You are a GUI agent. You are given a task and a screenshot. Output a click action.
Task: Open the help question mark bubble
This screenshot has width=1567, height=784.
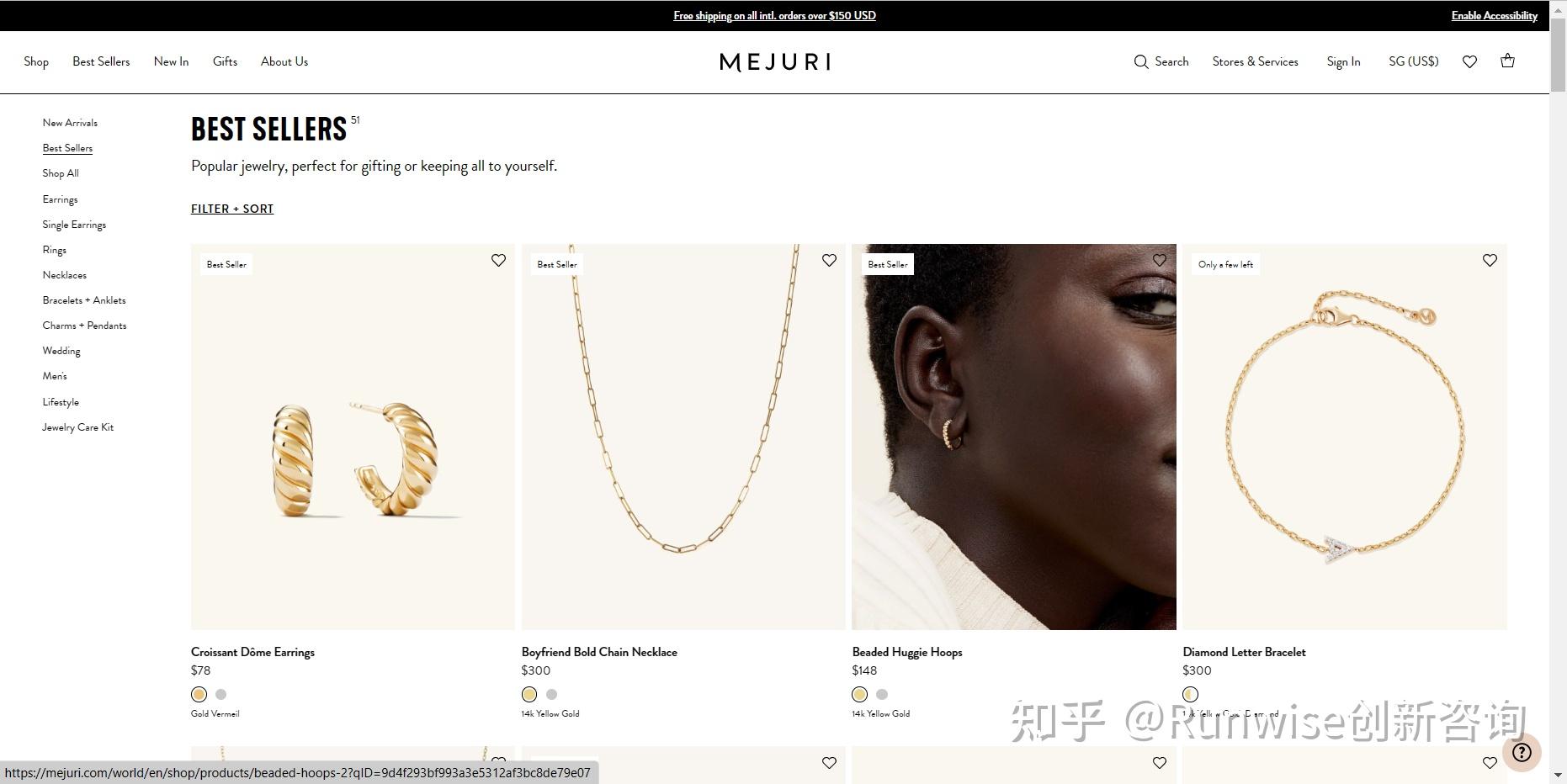coord(1522,752)
